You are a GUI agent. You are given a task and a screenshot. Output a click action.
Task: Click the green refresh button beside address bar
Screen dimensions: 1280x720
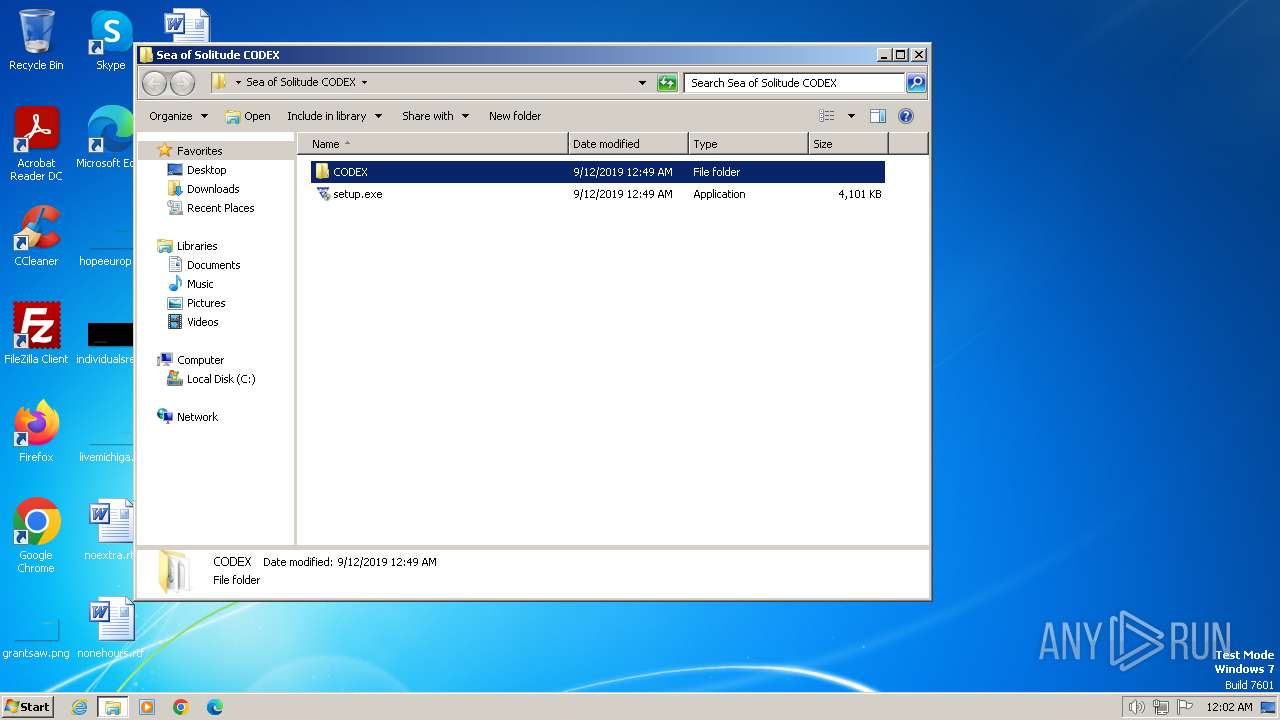[667, 83]
